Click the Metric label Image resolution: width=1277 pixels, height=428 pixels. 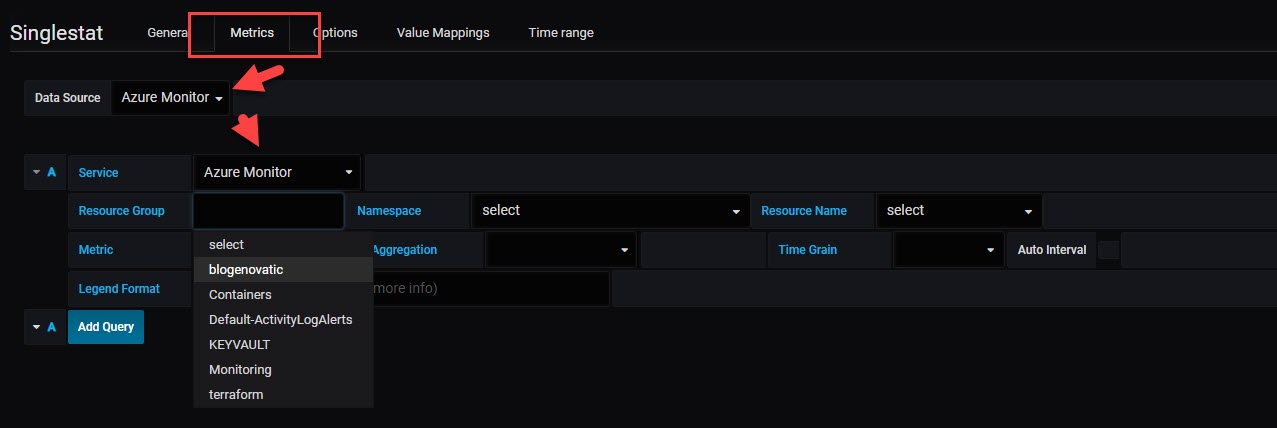click(x=96, y=250)
